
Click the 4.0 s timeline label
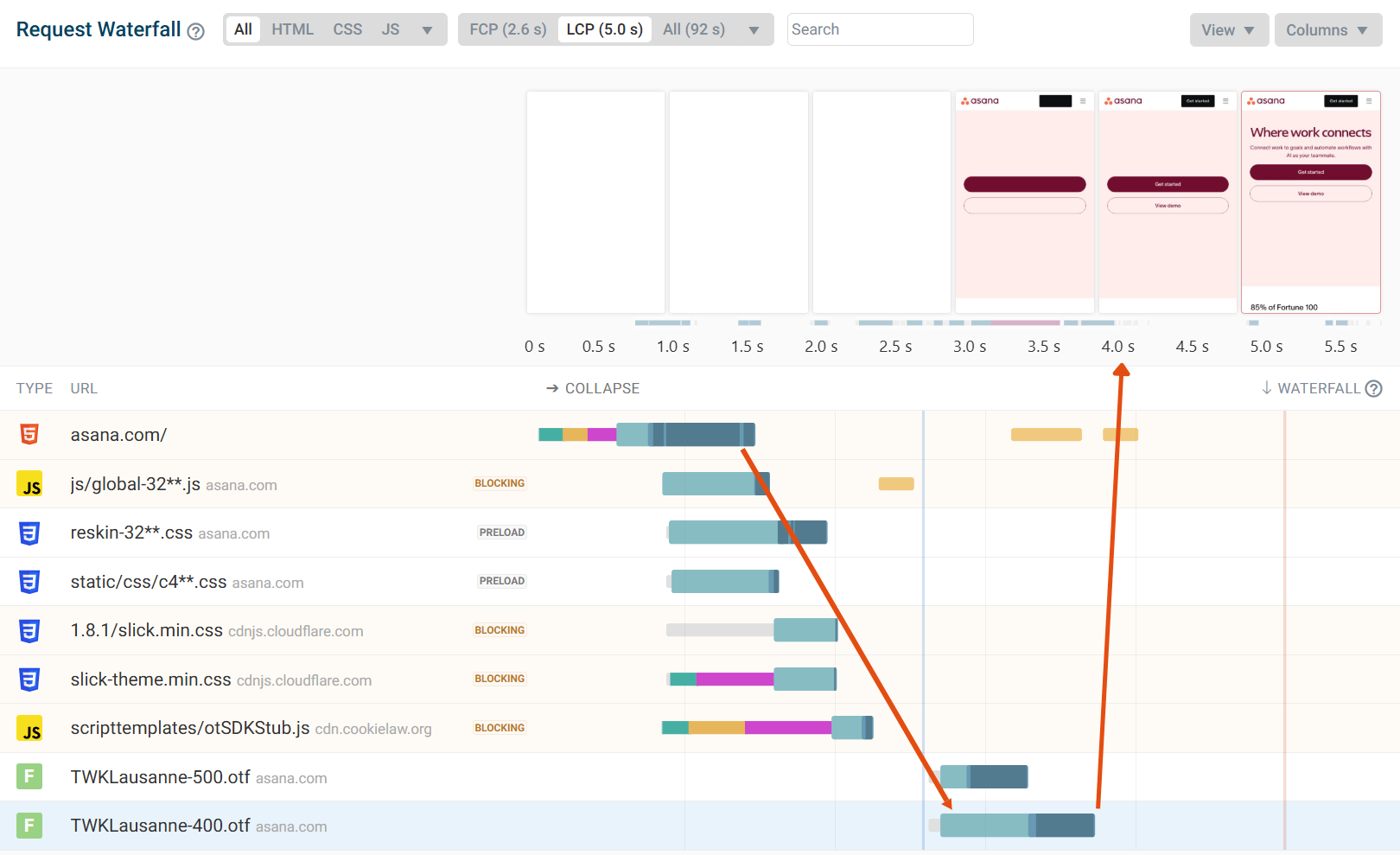(x=1117, y=347)
